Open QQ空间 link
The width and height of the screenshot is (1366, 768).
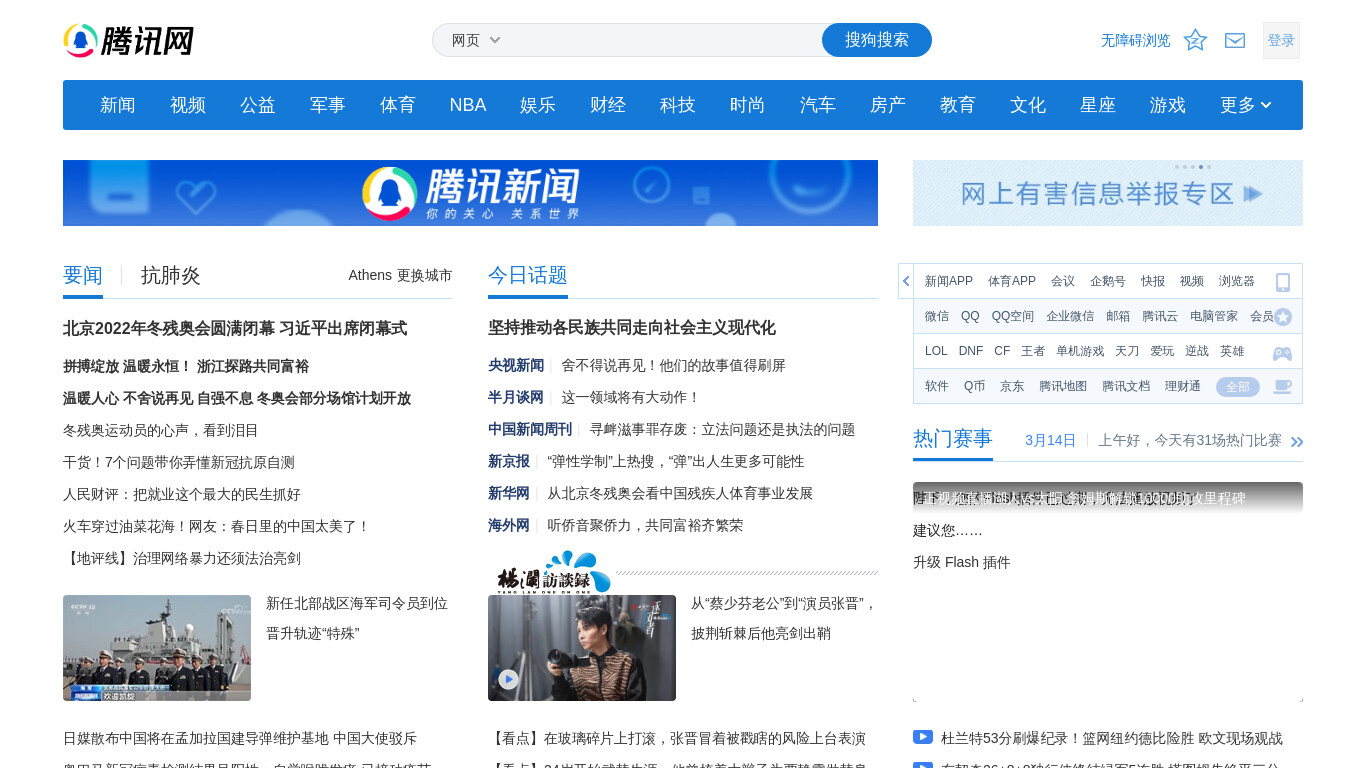click(x=1013, y=317)
